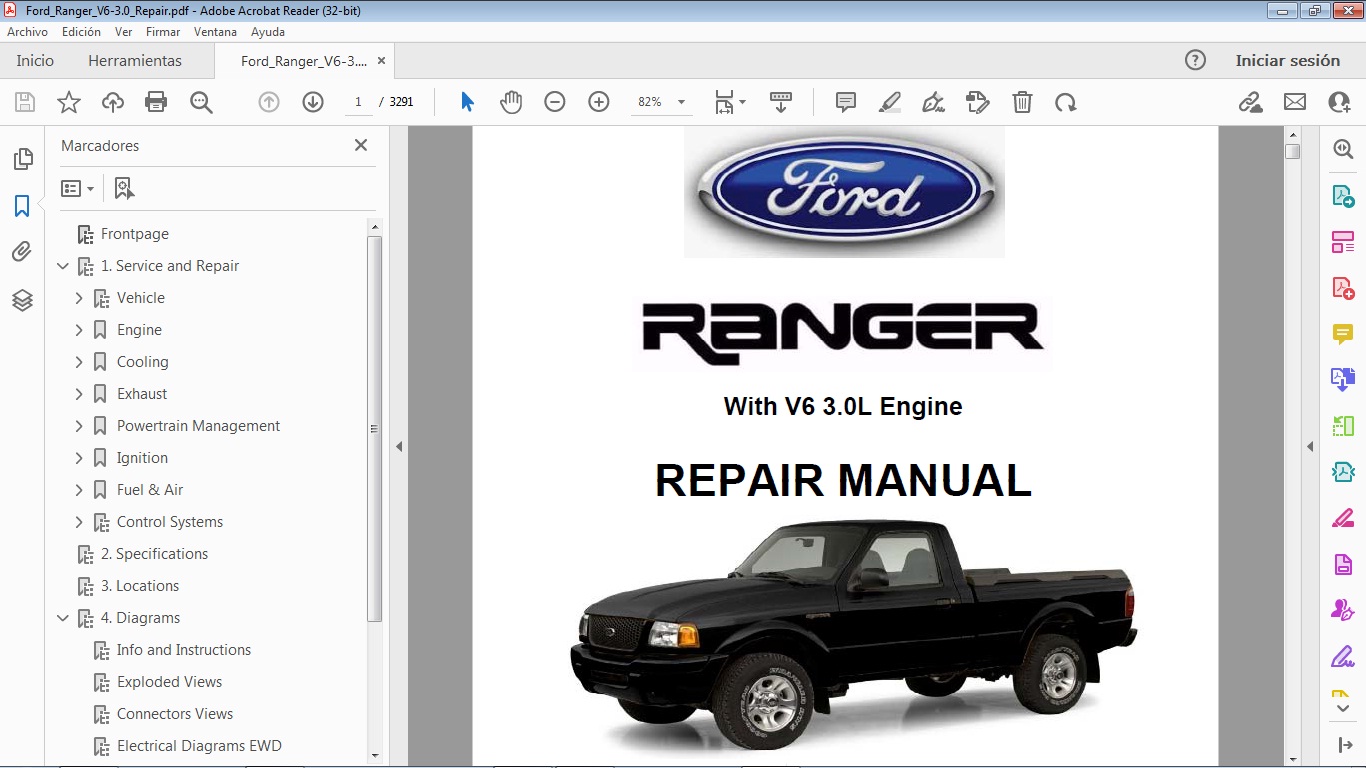
Task: Select the Highlight text tool
Action: tap(890, 101)
